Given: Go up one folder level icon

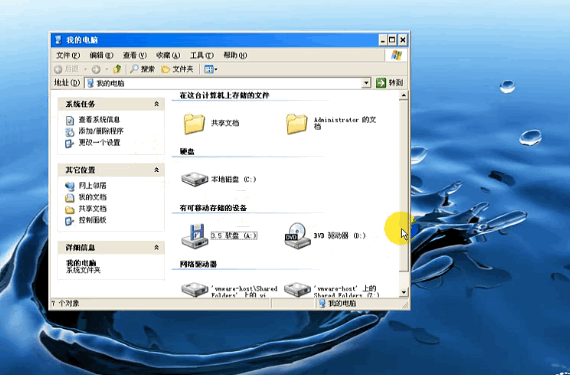Looking at the screenshot, I should coord(117,69).
